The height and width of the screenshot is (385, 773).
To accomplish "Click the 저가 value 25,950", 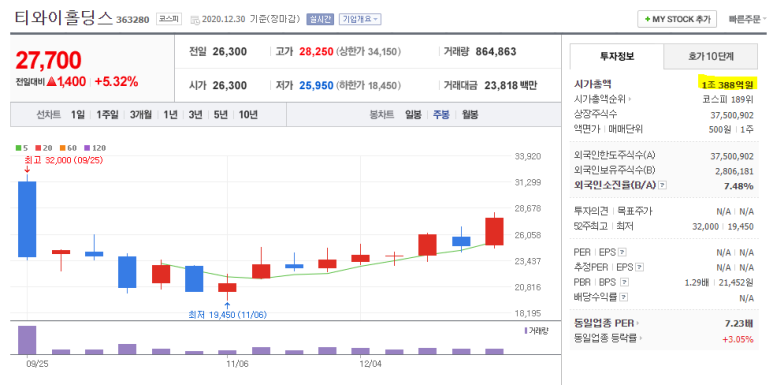I will pyautogui.click(x=316, y=85).
